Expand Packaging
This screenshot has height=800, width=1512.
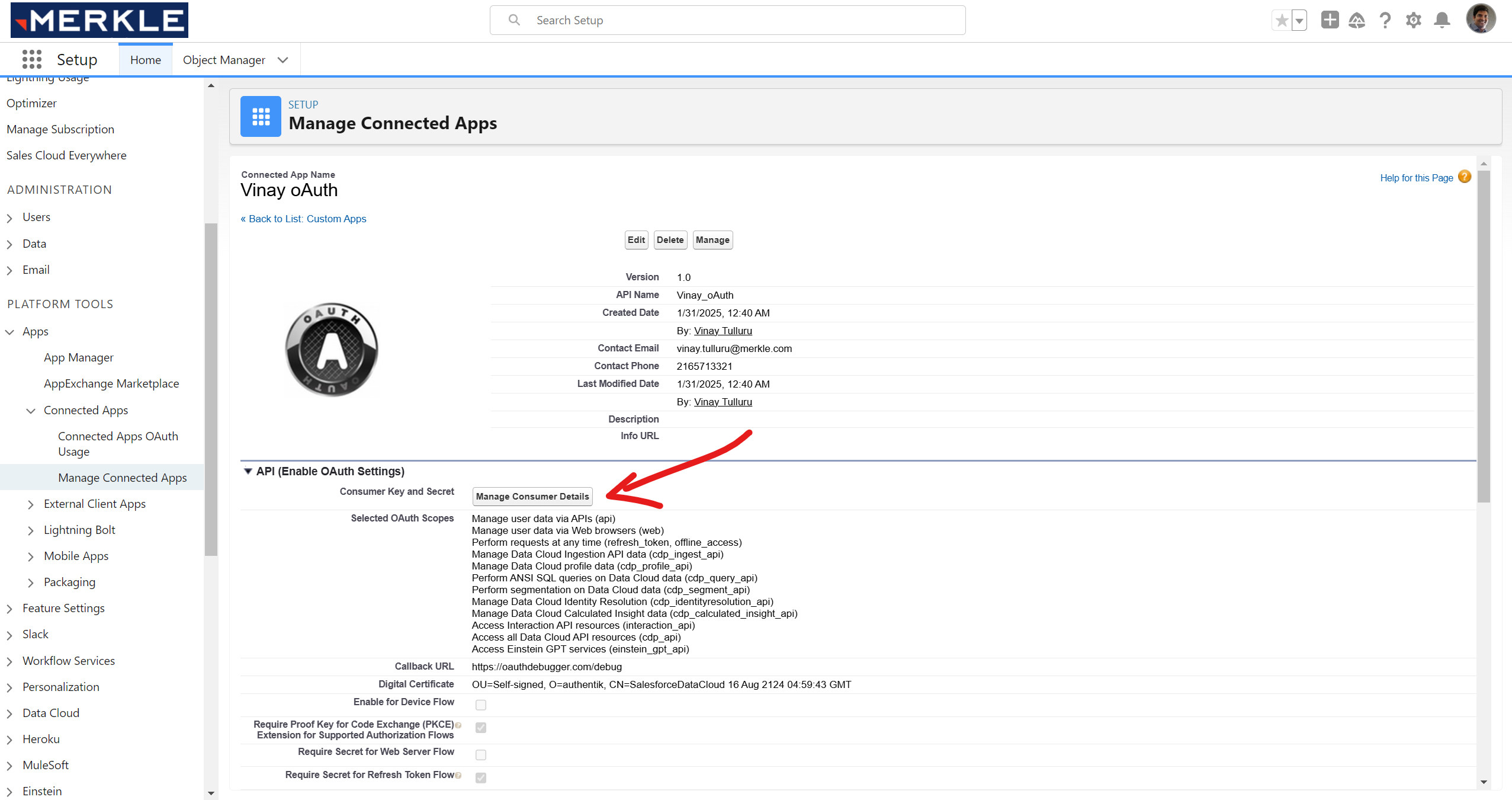[x=31, y=583]
